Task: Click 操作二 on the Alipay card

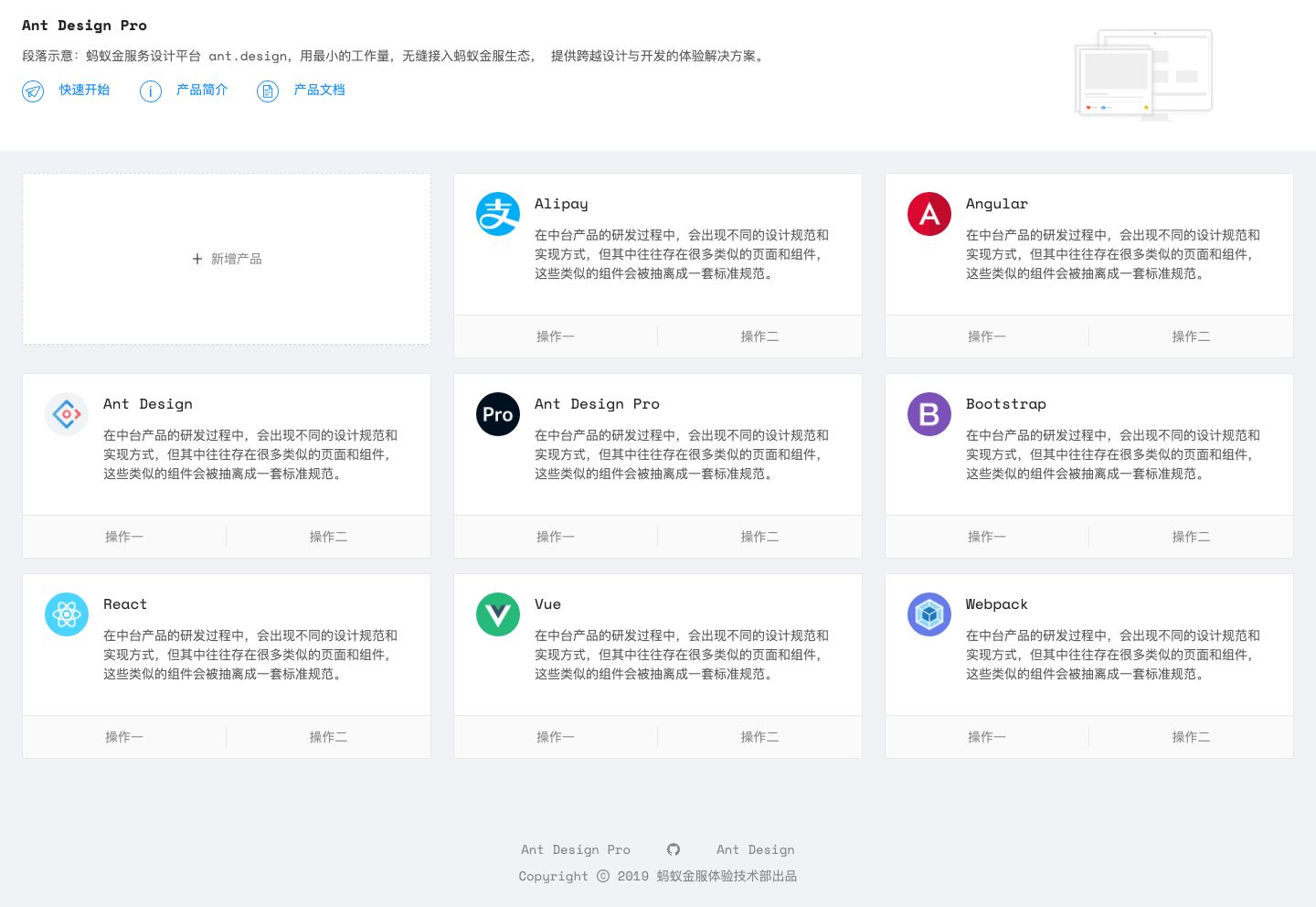Action: [760, 336]
